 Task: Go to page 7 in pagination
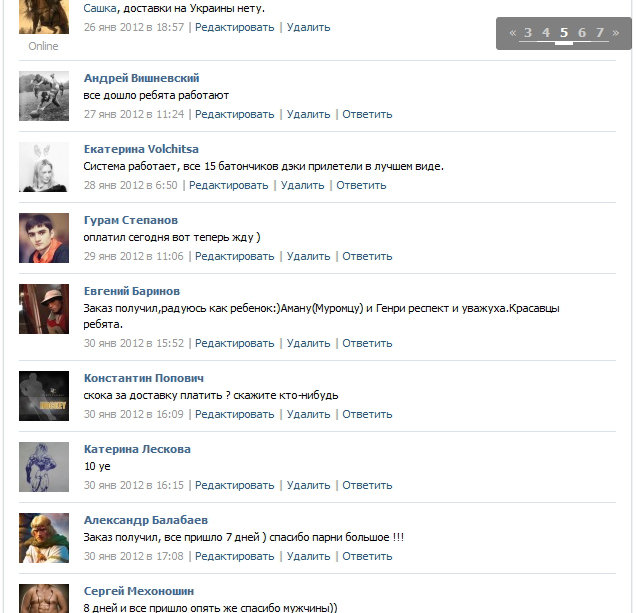[600, 32]
